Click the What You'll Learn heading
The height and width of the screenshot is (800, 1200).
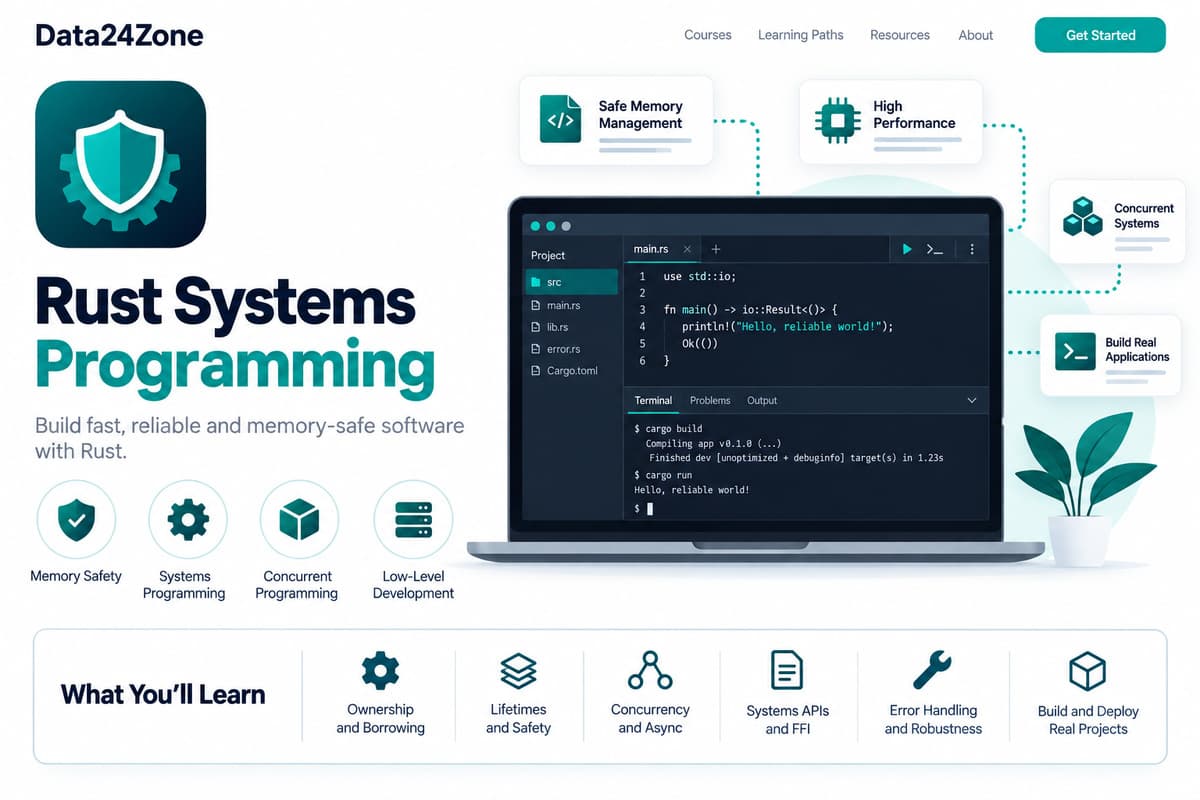[163, 694]
